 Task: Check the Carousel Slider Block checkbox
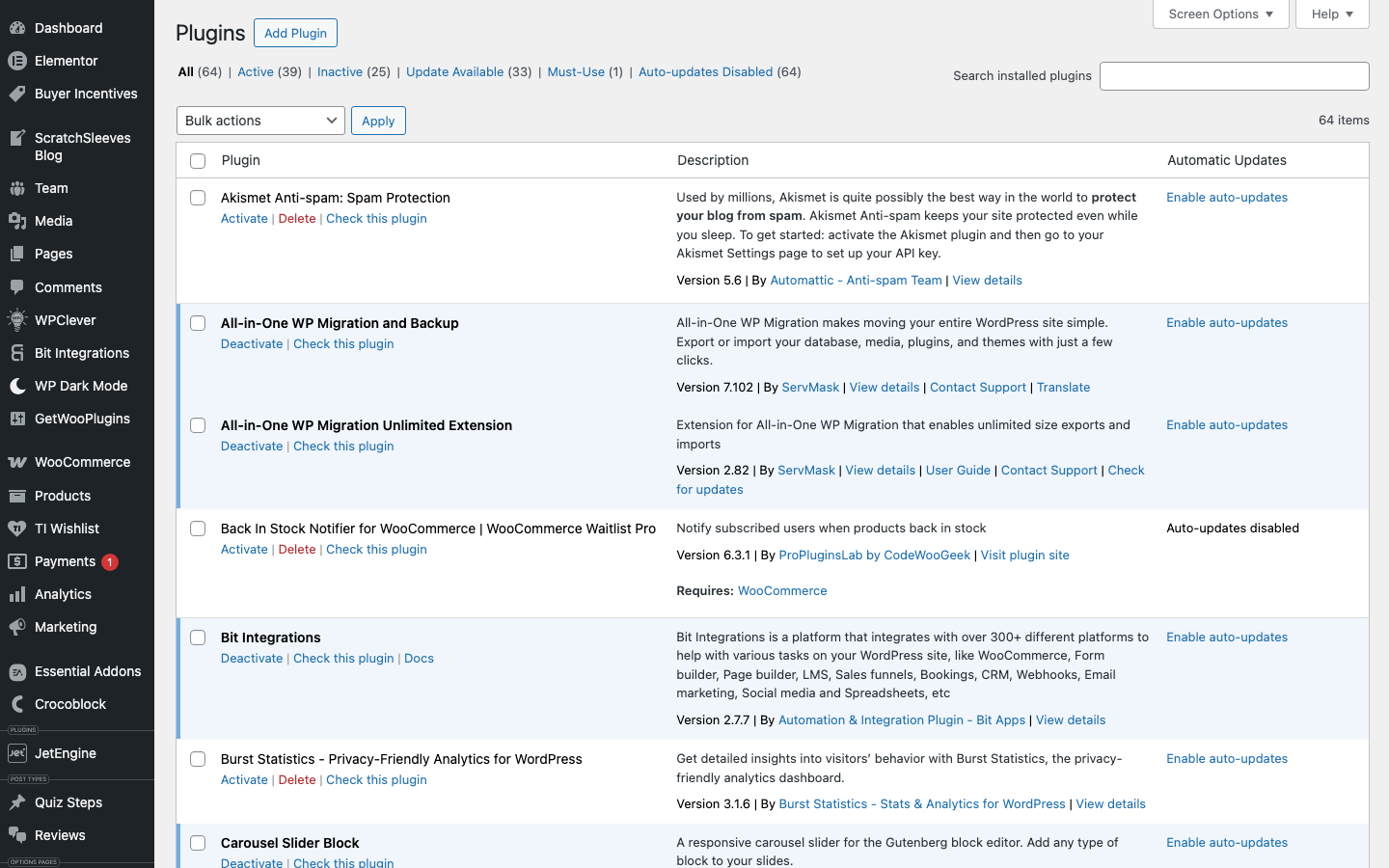point(198,843)
